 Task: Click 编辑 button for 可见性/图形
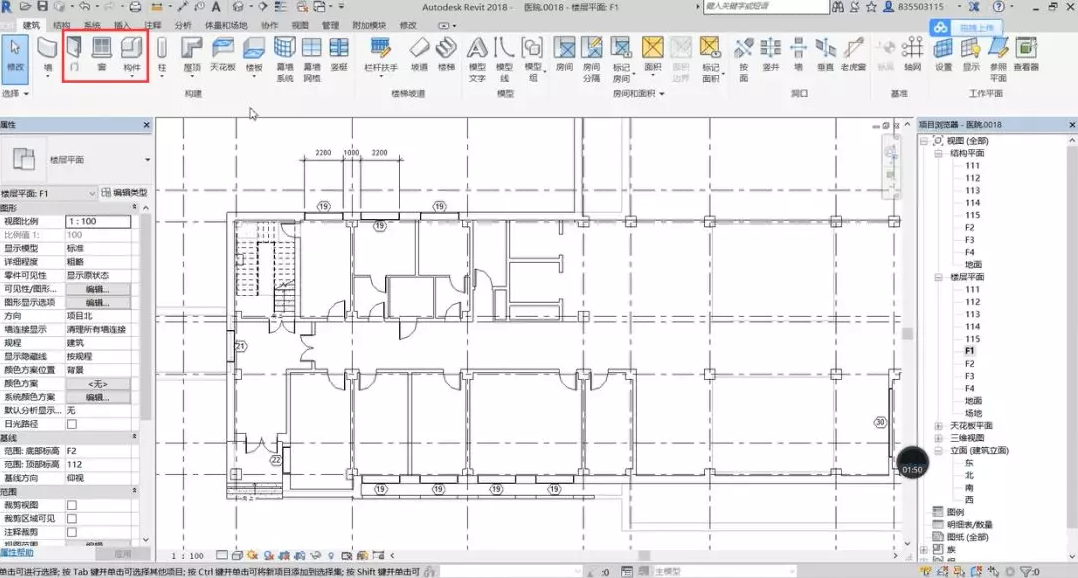(x=98, y=289)
